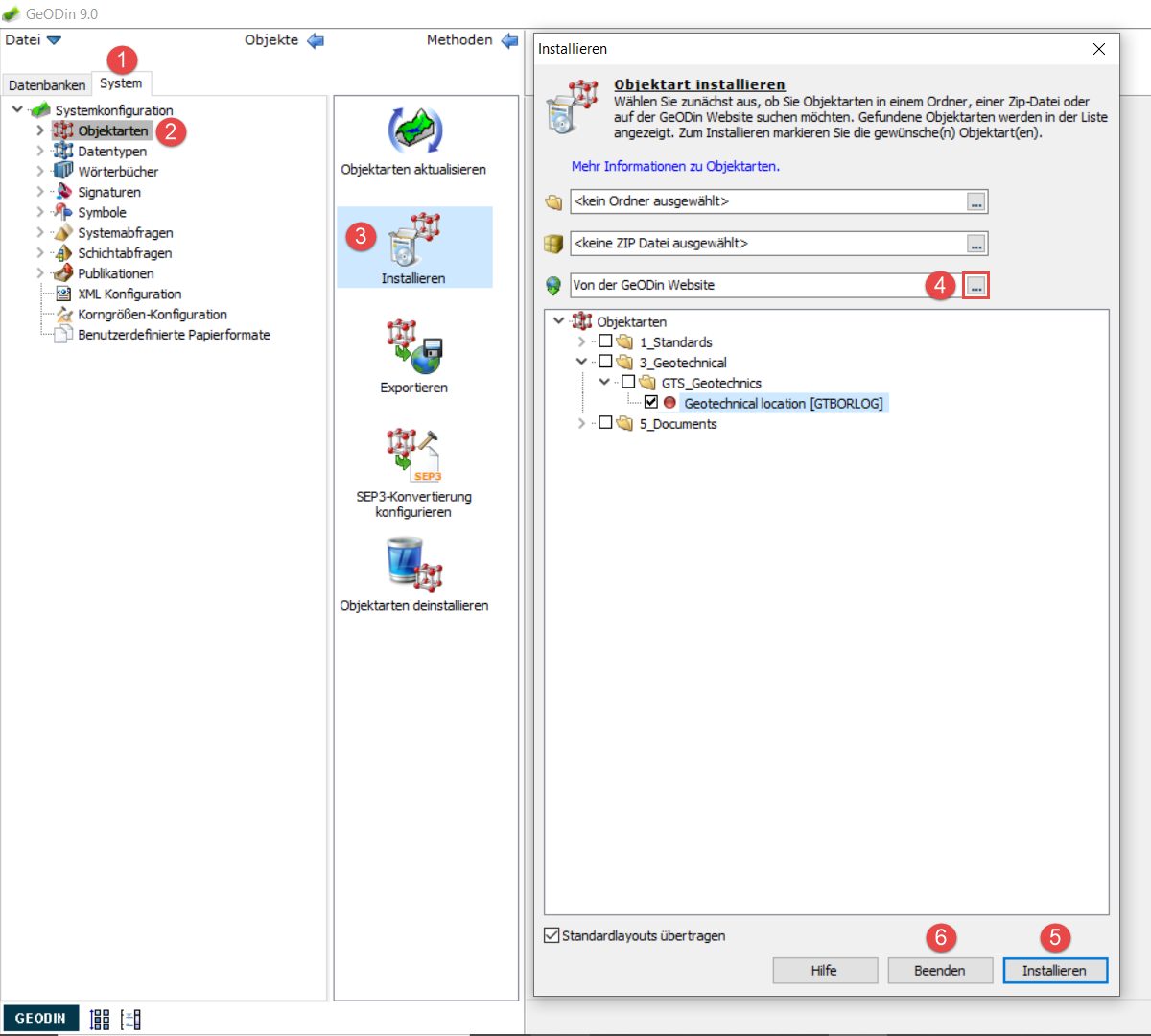Open the Datei menu
The width and height of the screenshot is (1151, 1036).
pos(33,40)
